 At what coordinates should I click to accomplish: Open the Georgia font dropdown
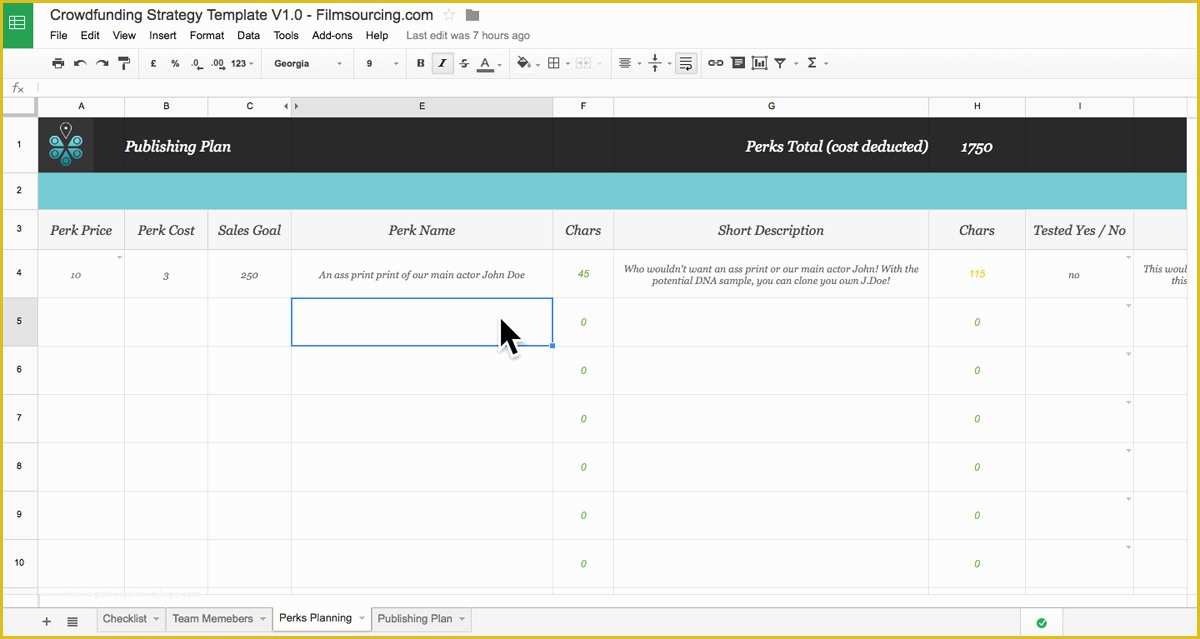coord(307,63)
